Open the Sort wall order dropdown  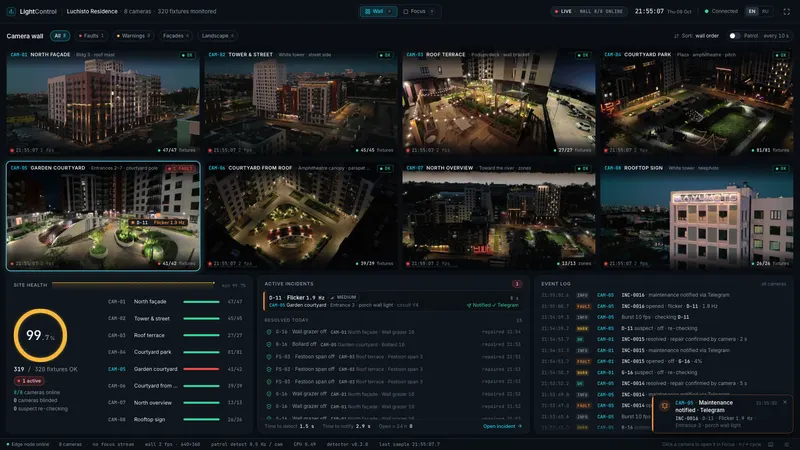696,36
